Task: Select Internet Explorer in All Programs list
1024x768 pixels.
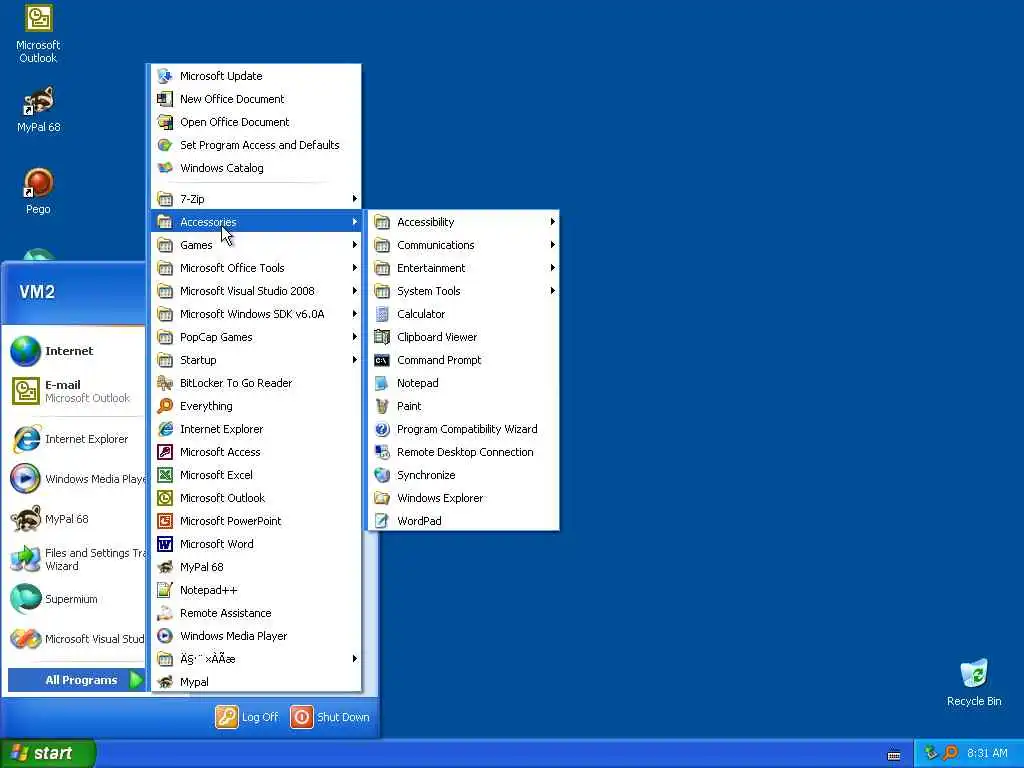Action: tap(257, 429)
